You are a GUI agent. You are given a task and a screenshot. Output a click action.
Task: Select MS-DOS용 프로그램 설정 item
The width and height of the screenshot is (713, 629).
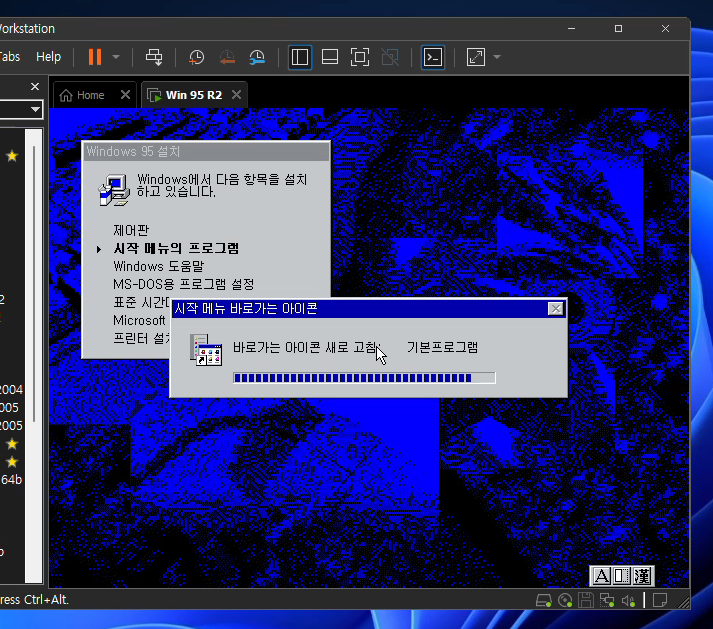[x=183, y=284]
